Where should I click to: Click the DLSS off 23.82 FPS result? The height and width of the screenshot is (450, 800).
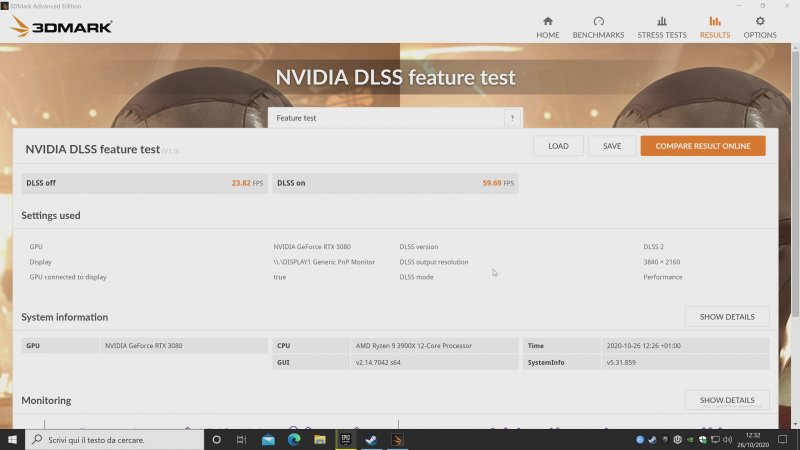click(x=144, y=183)
